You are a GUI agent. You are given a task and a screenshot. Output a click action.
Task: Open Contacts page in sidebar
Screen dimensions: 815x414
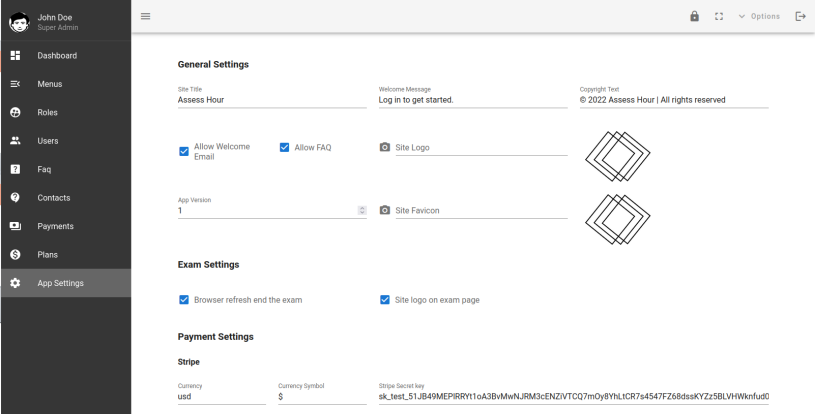tap(54, 198)
